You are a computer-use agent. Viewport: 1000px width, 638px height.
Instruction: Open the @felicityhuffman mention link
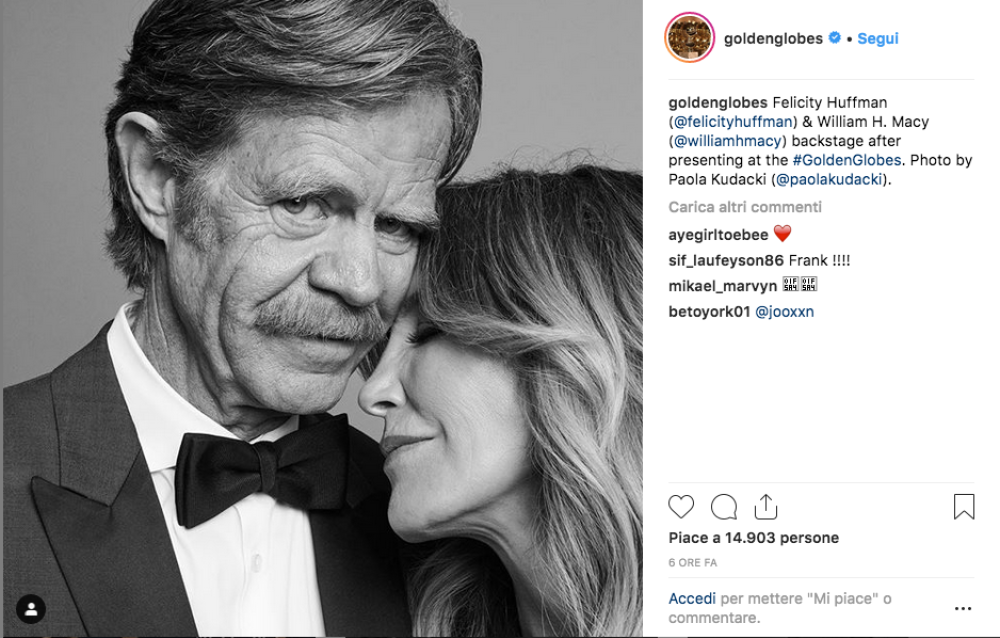click(732, 122)
